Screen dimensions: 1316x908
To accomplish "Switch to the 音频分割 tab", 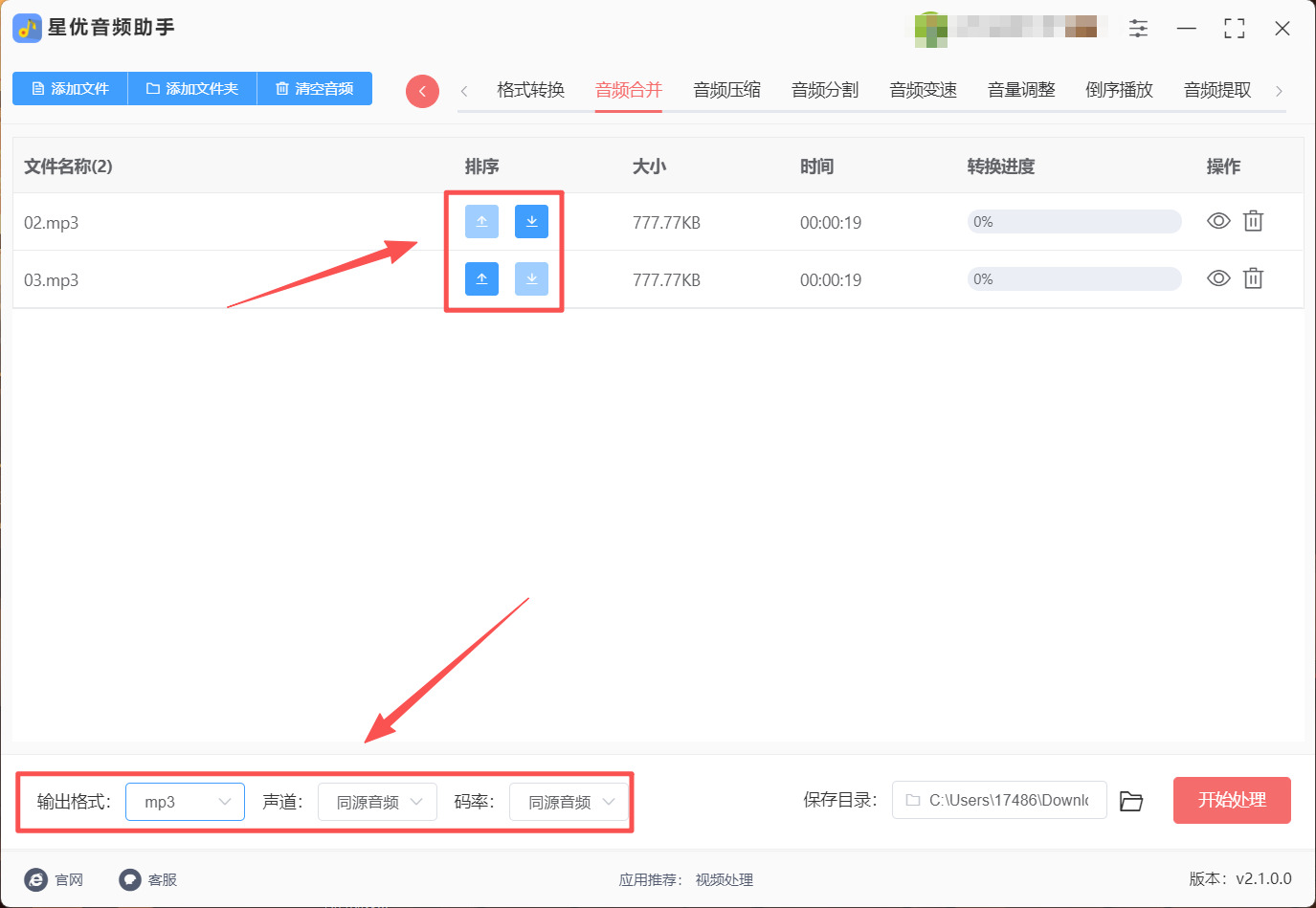I will coord(825,90).
